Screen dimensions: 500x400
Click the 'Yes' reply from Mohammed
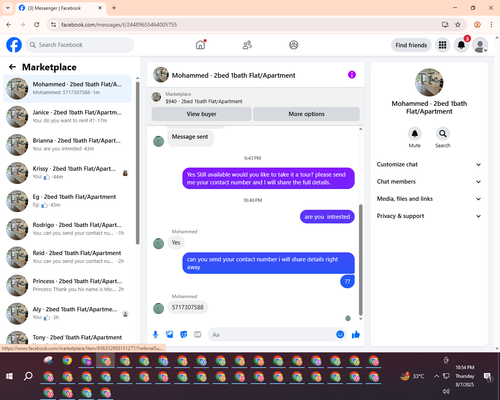[x=176, y=243]
